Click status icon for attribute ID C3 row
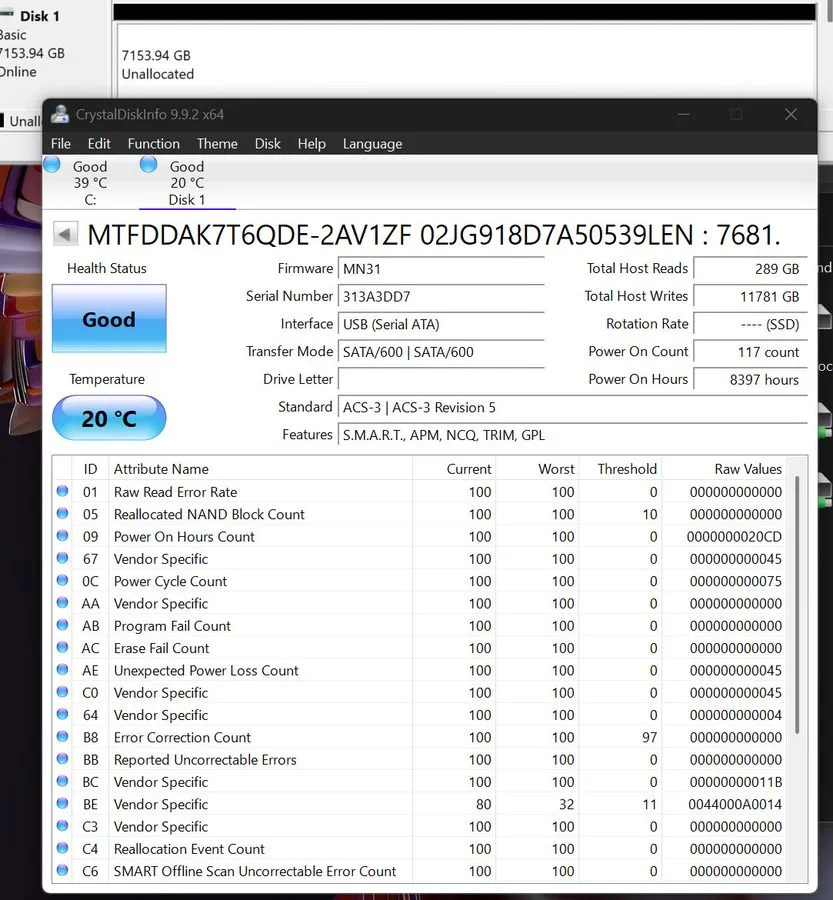The height and width of the screenshot is (900, 833). point(63,825)
